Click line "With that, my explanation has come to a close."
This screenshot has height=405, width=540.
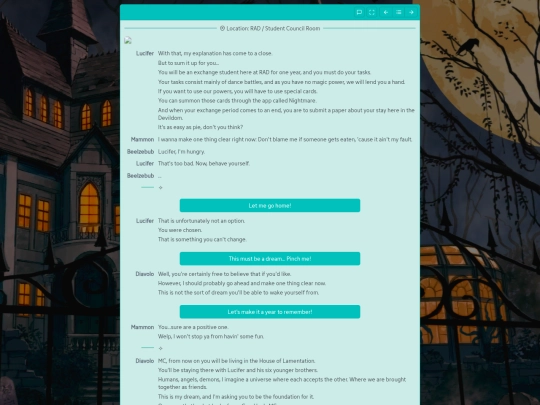pyautogui.click(x=215, y=53)
